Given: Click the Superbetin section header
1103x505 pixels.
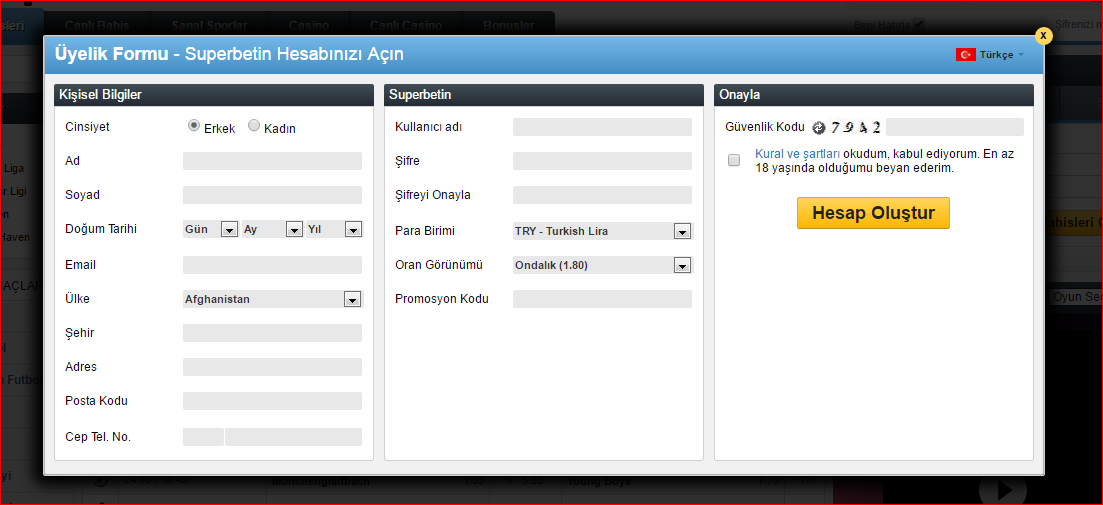Looking at the screenshot, I should (544, 95).
